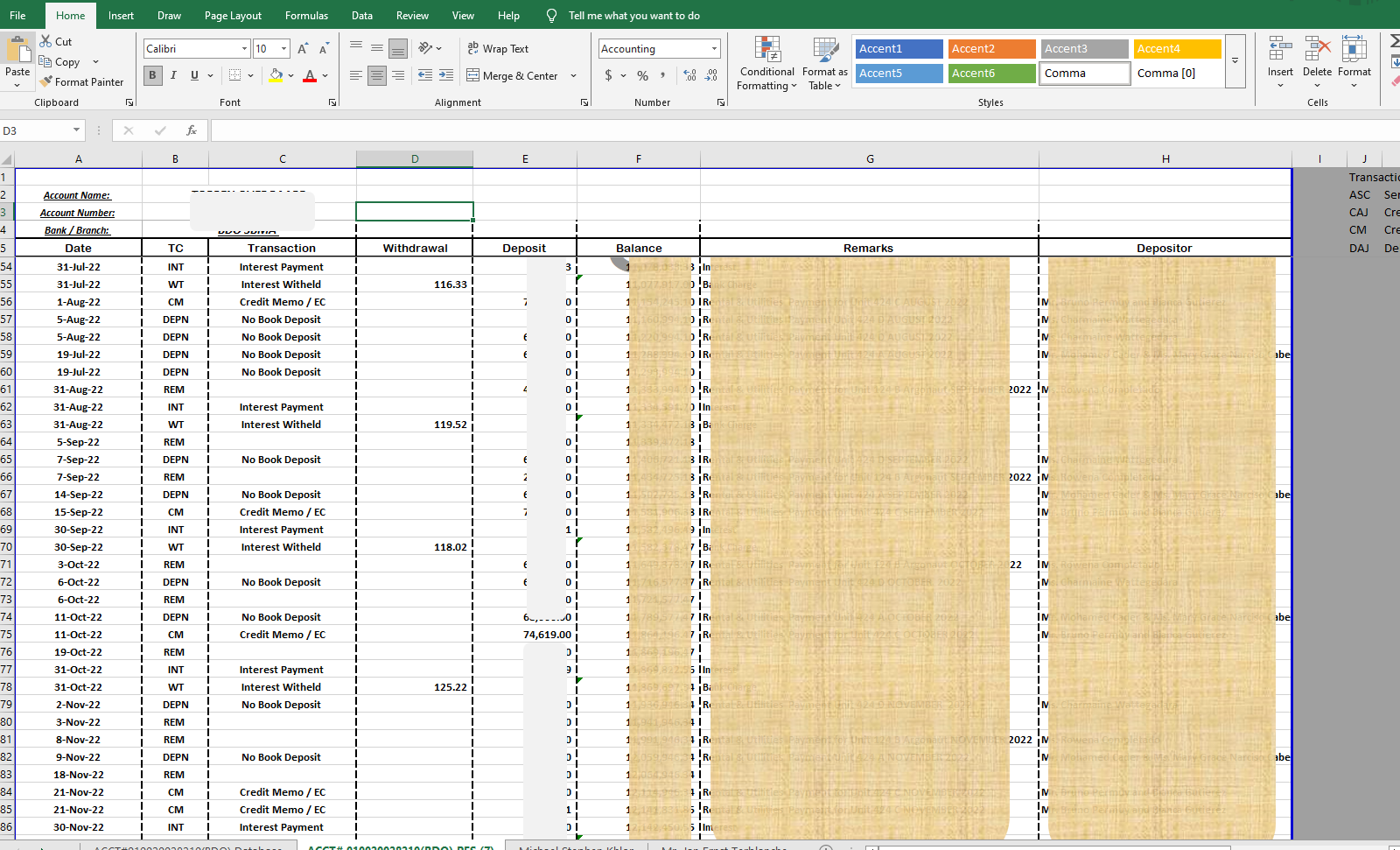
Task: Toggle Bottom Align button
Action: click(x=398, y=48)
